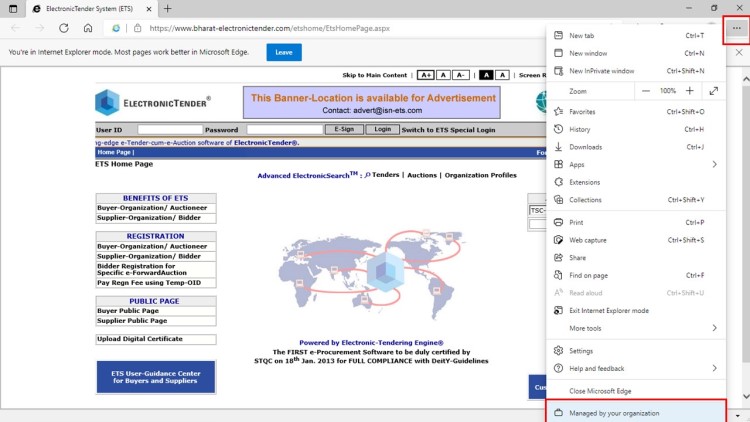The width and height of the screenshot is (750, 422).
Task: Open Buyer Public Page link
Action: tap(131, 311)
